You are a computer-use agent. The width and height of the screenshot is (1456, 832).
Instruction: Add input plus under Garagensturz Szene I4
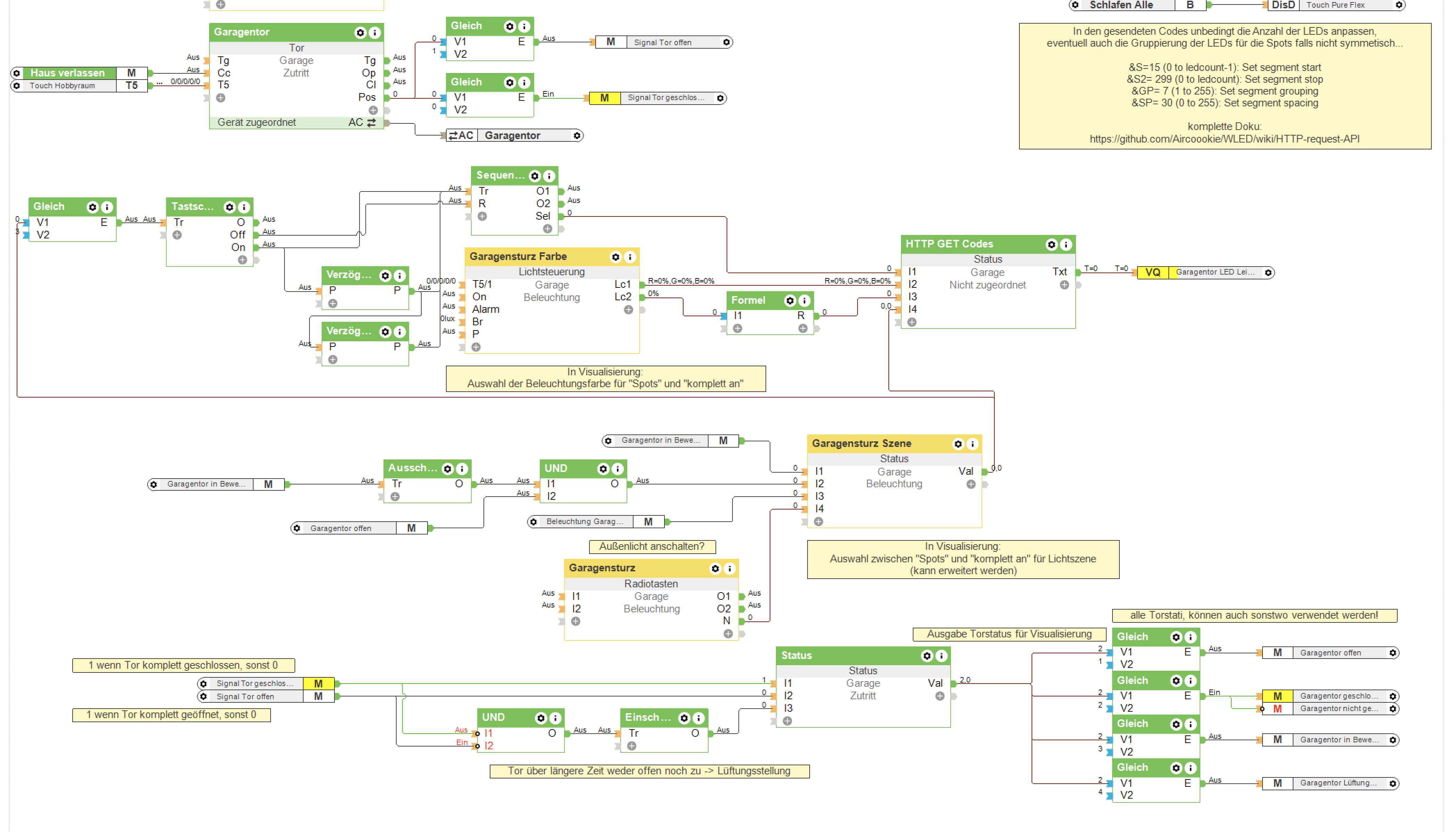[x=818, y=522]
